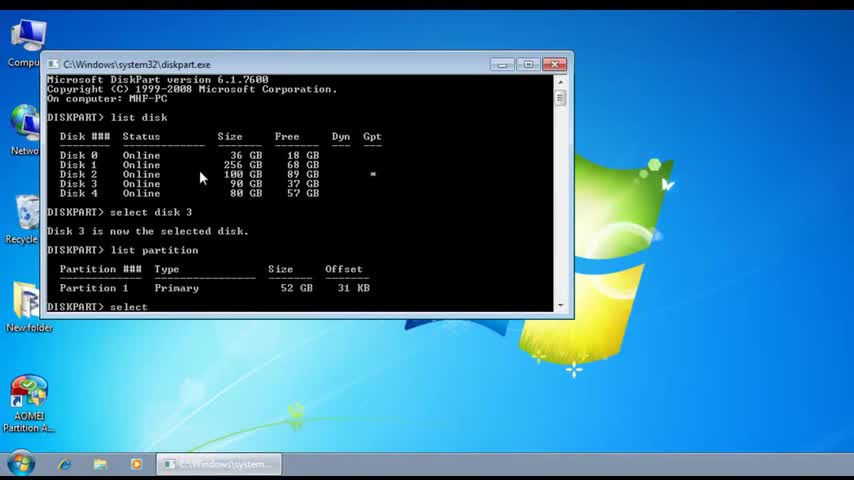Launch Internet Explorer from taskbar
Viewport: 854px width, 480px height.
coord(65,464)
